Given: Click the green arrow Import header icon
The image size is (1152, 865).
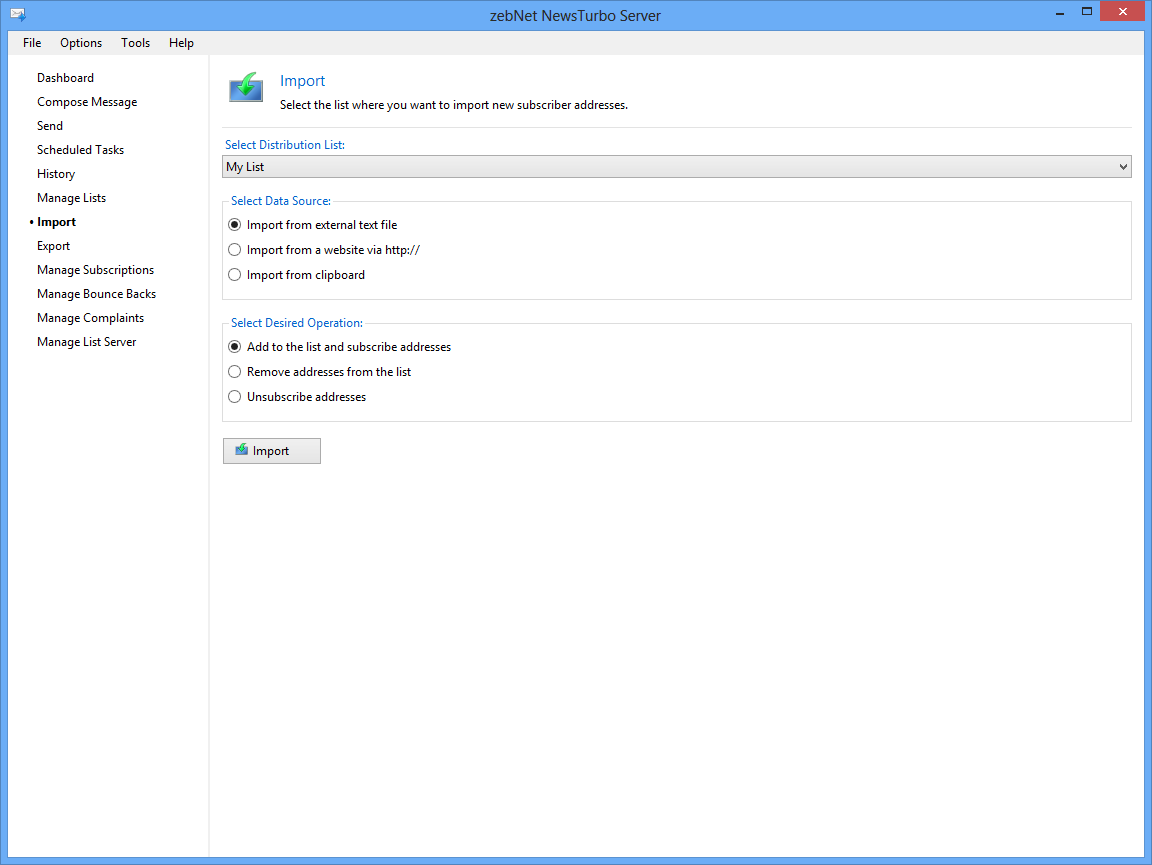Looking at the screenshot, I should pyautogui.click(x=246, y=87).
